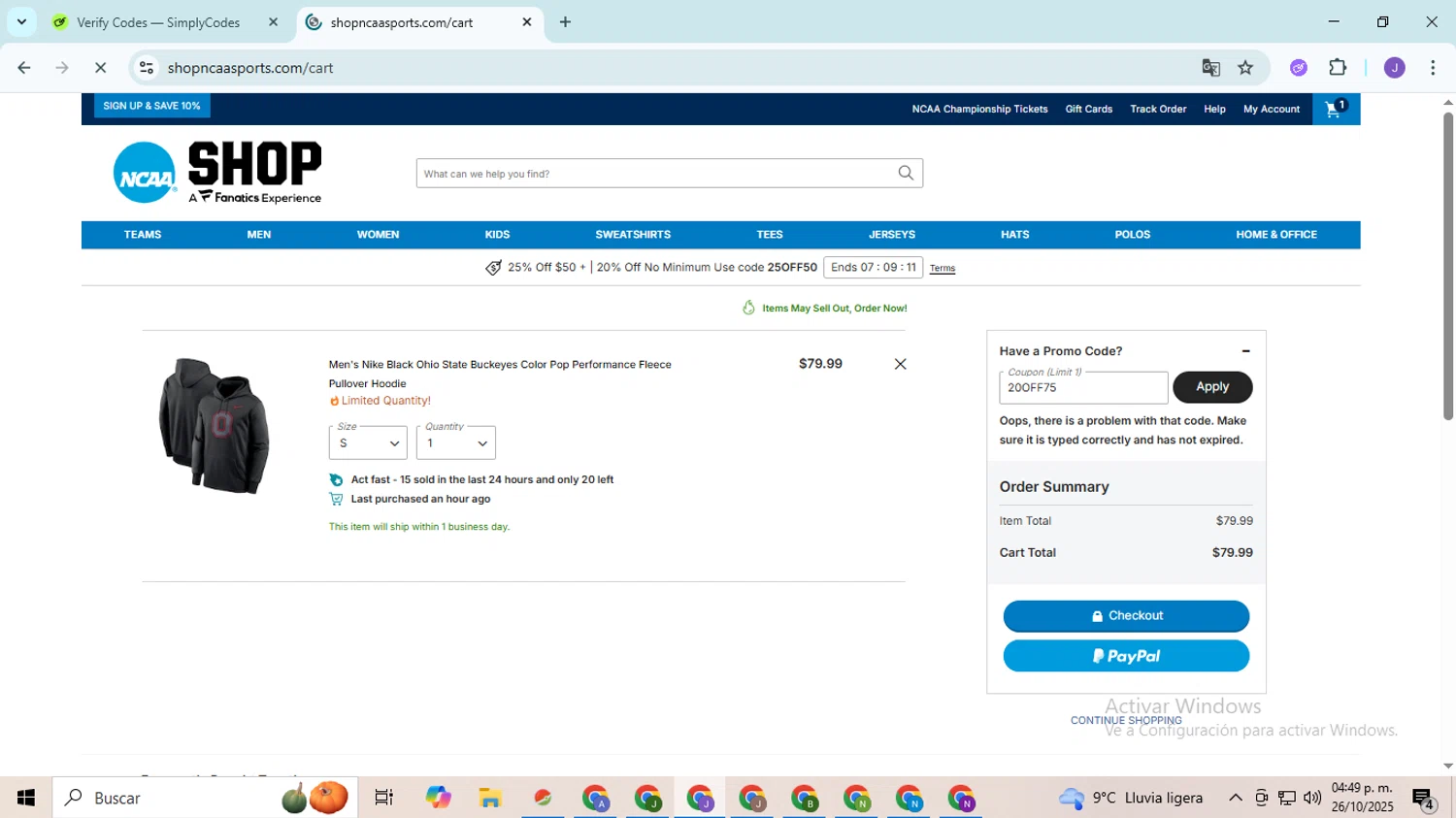Image resolution: width=1456 pixels, height=818 pixels.
Task: Open the POLOS menu
Action: pos(1133,235)
